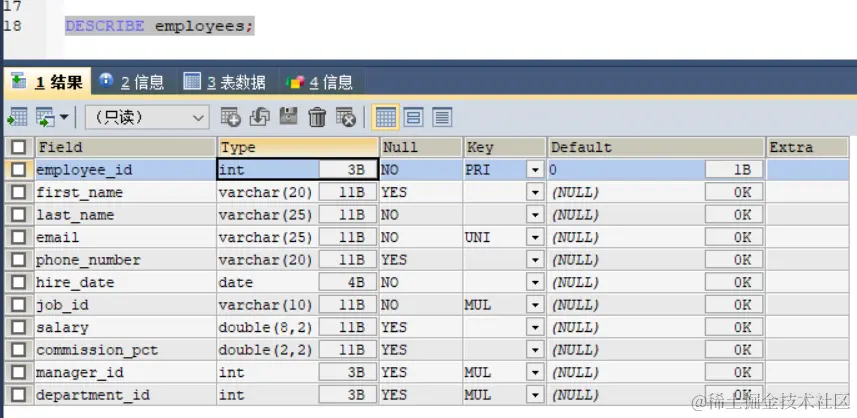Check the hire_date row checkbox
This screenshot has height=418, width=857.
click(x=19, y=282)
